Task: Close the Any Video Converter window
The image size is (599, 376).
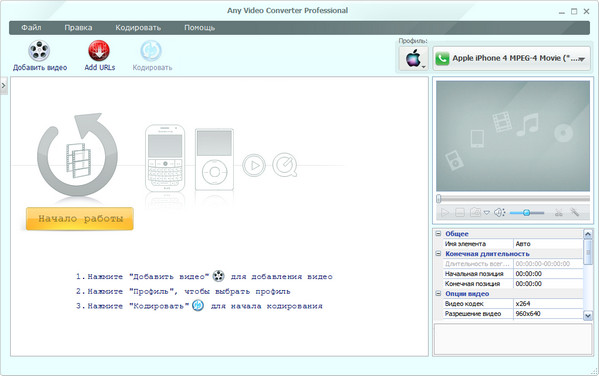Action: pyautogui.click(x=586, y=11)
